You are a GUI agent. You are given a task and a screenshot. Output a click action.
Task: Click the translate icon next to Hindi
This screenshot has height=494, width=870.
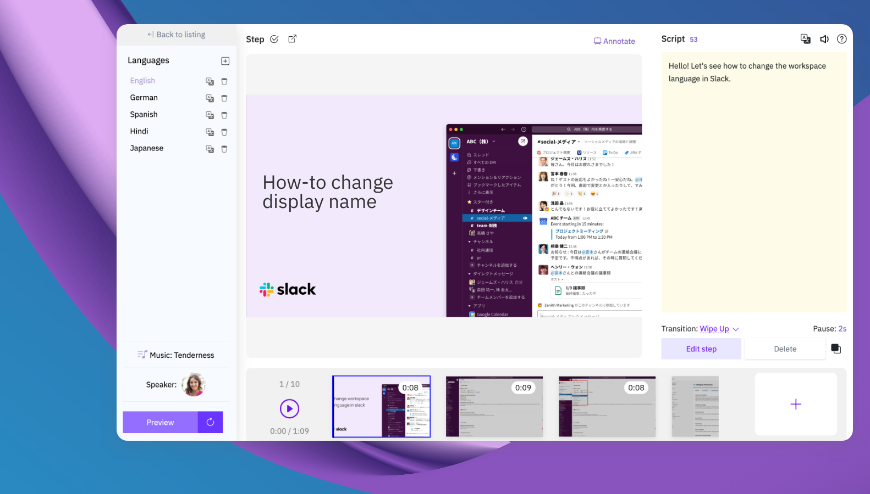[x=210, y=132]
